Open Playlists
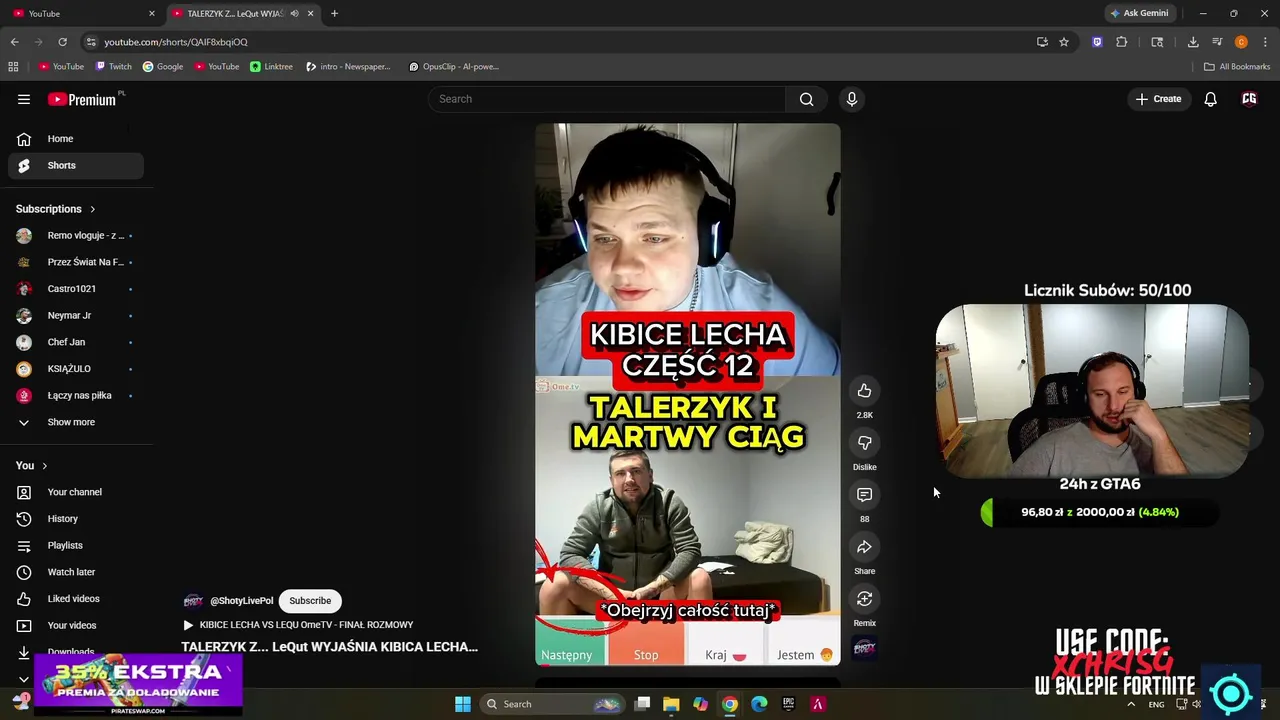The height and width of the screenshot is (720, 1280). tap(76, 546)
